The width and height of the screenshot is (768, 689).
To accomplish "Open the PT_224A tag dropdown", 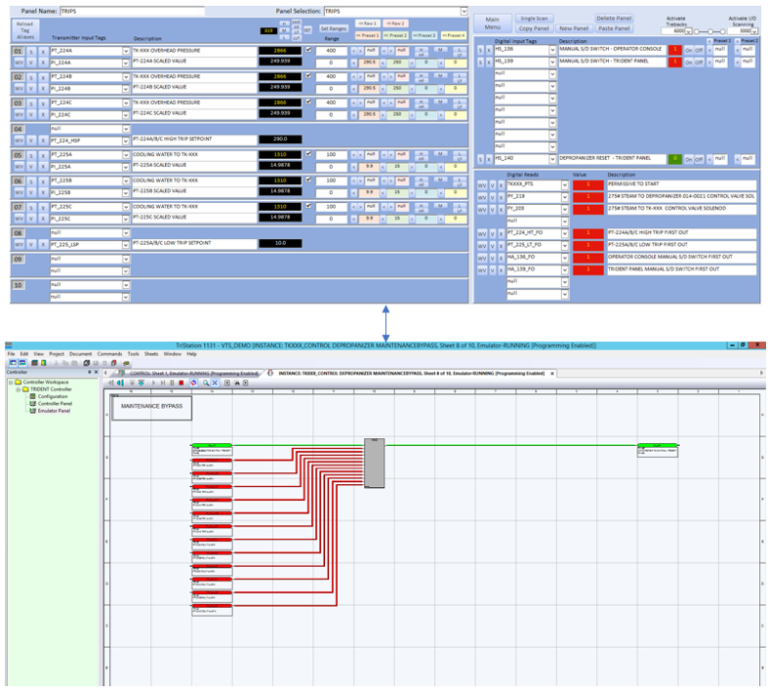I will pos(126,51).
